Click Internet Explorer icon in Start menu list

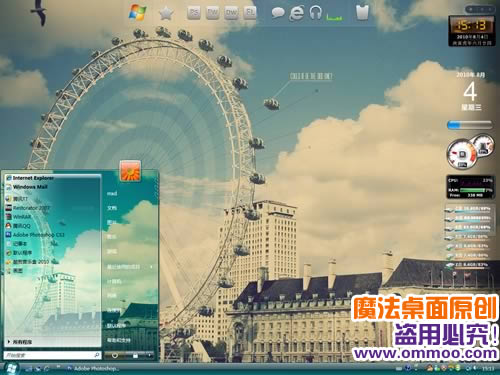point(9,178)
